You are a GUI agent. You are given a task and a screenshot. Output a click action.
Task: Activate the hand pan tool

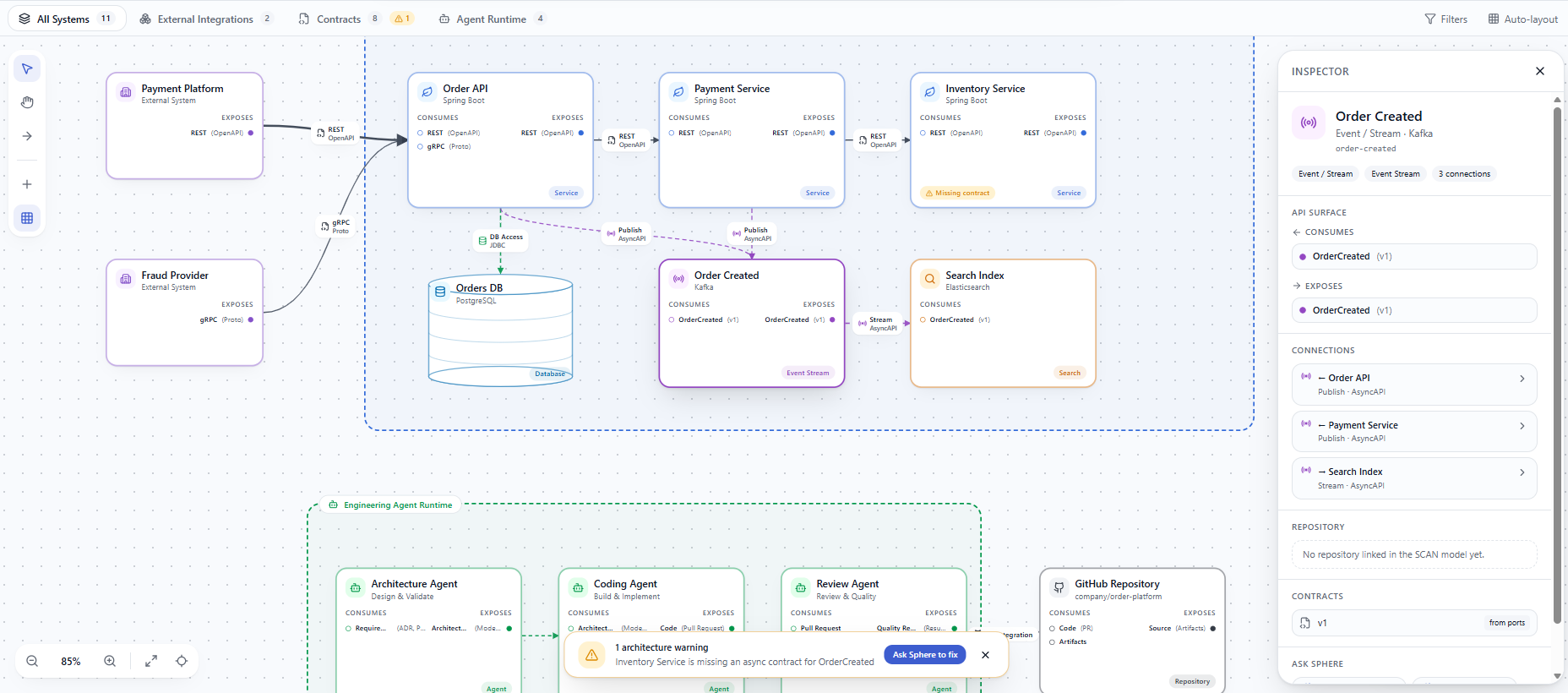coord(27,102)
